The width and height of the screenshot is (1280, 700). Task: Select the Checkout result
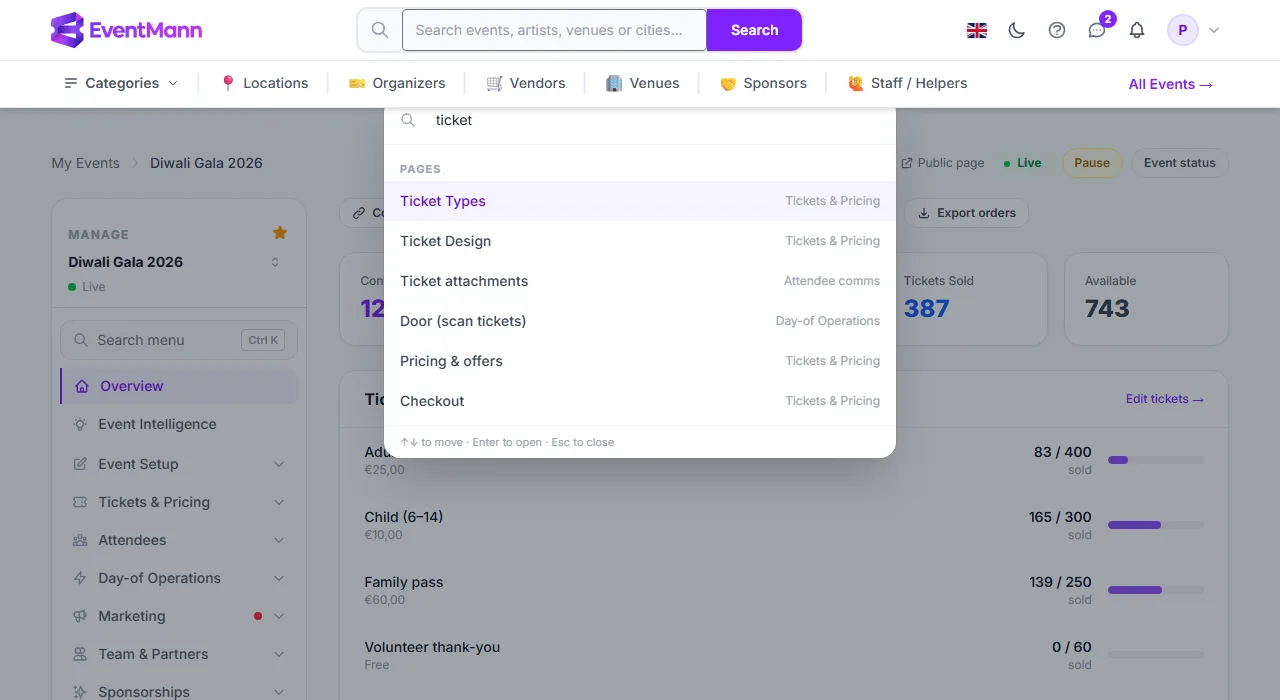640,401
